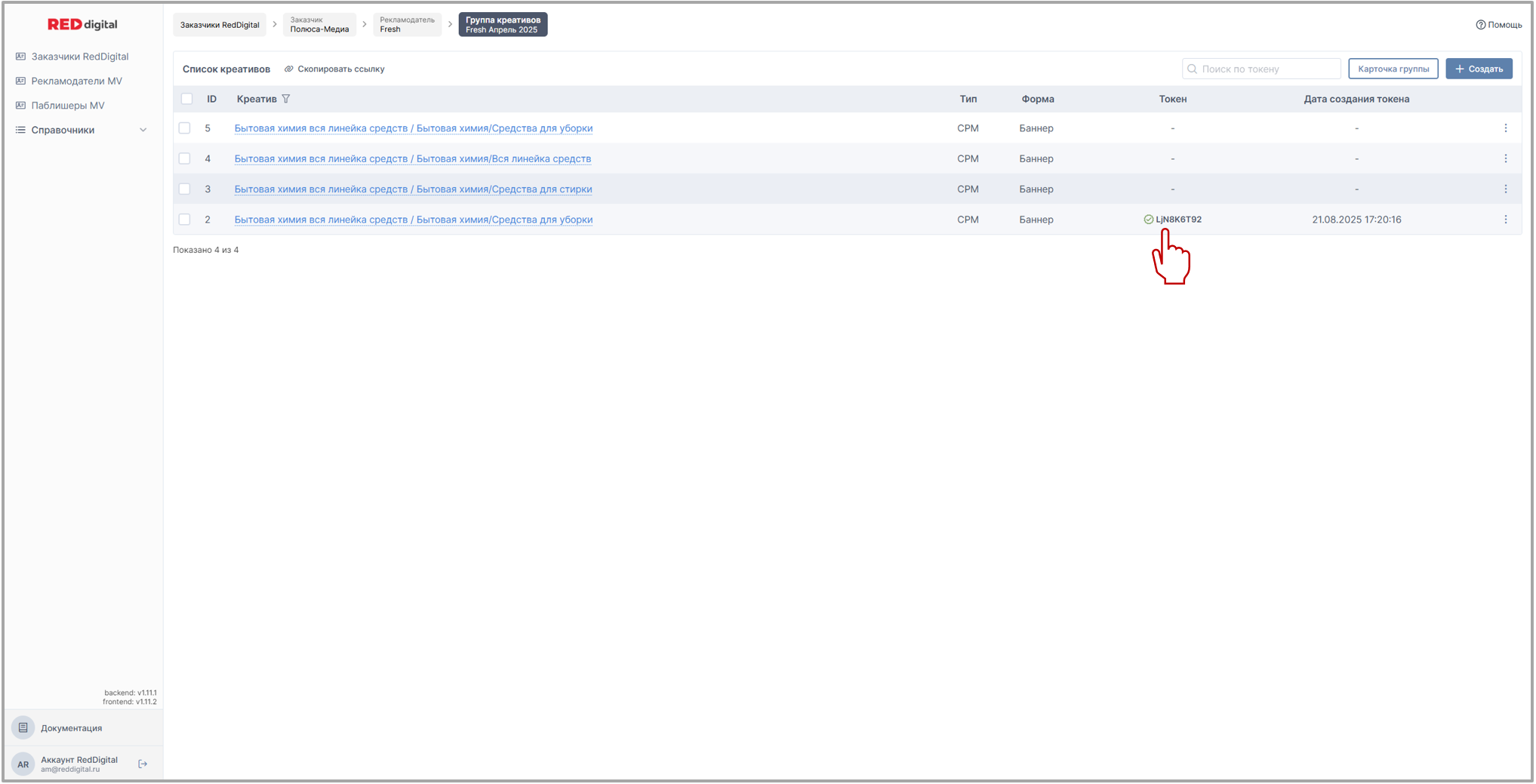
Task: Go to Рекламодатели MV in sidebar
Action: click(x=76, y=81)
